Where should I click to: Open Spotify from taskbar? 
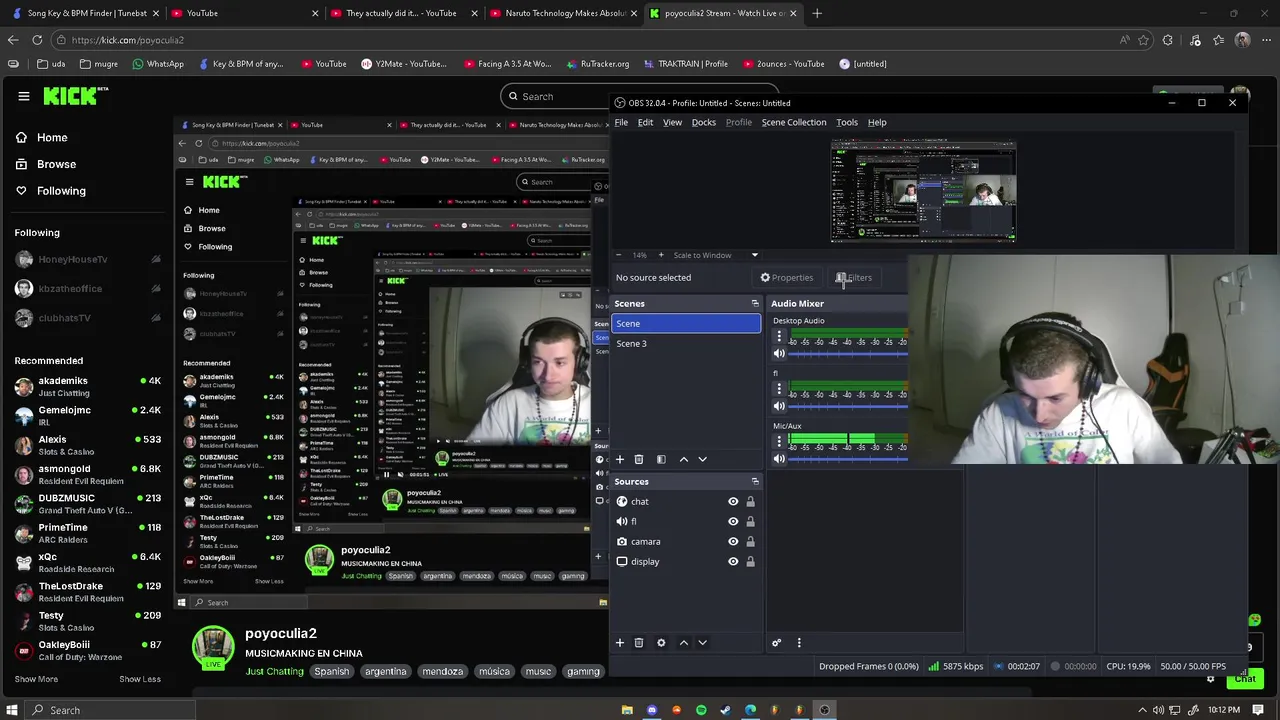point(701,710)
